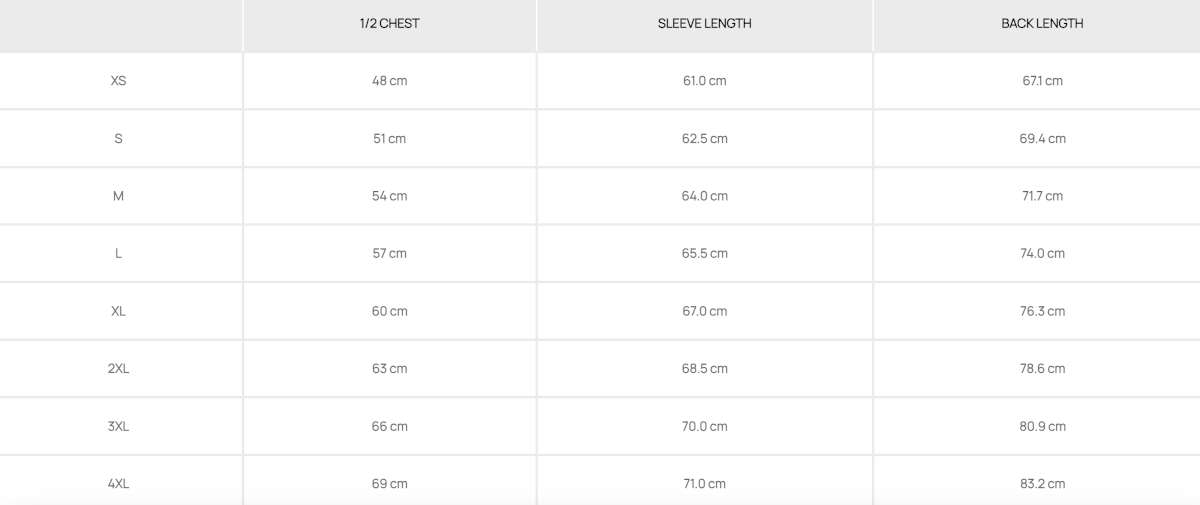1200x505 pixels.
Task: Select the M size row label
Action: point(118,196)
